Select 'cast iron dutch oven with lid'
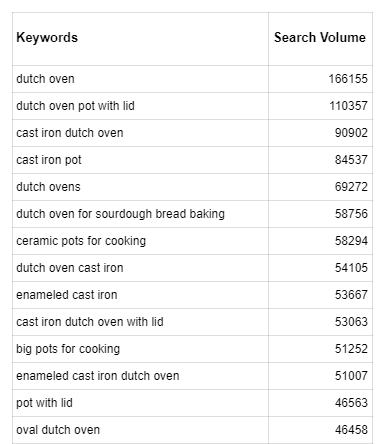The image size is (385, 444). click(90, 322)
